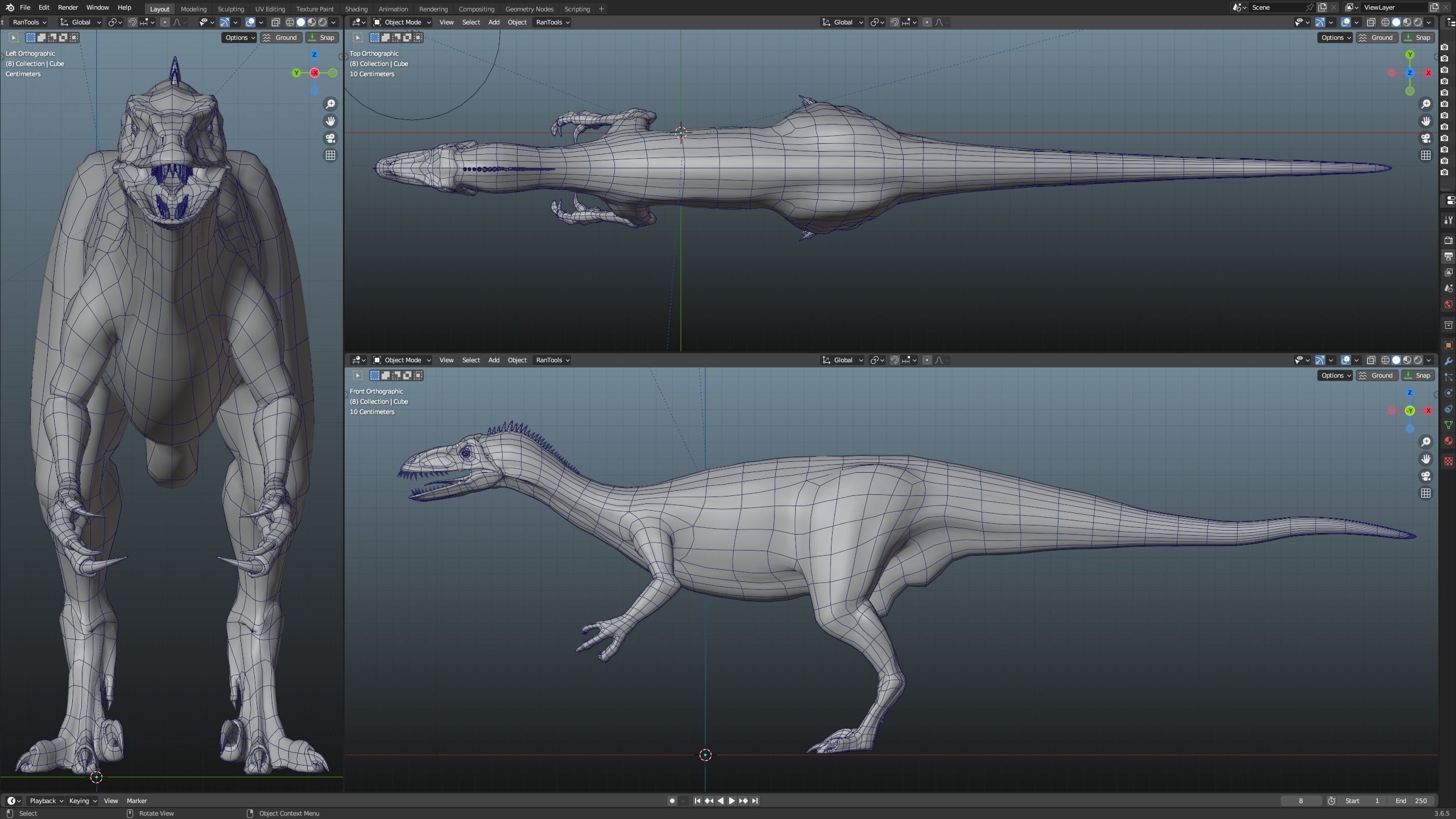Image resolution: width=1456 pixels, height=819 pixels.
Task: Toggle gizmo display in left viewport header
Action: [x=225, y=22]
